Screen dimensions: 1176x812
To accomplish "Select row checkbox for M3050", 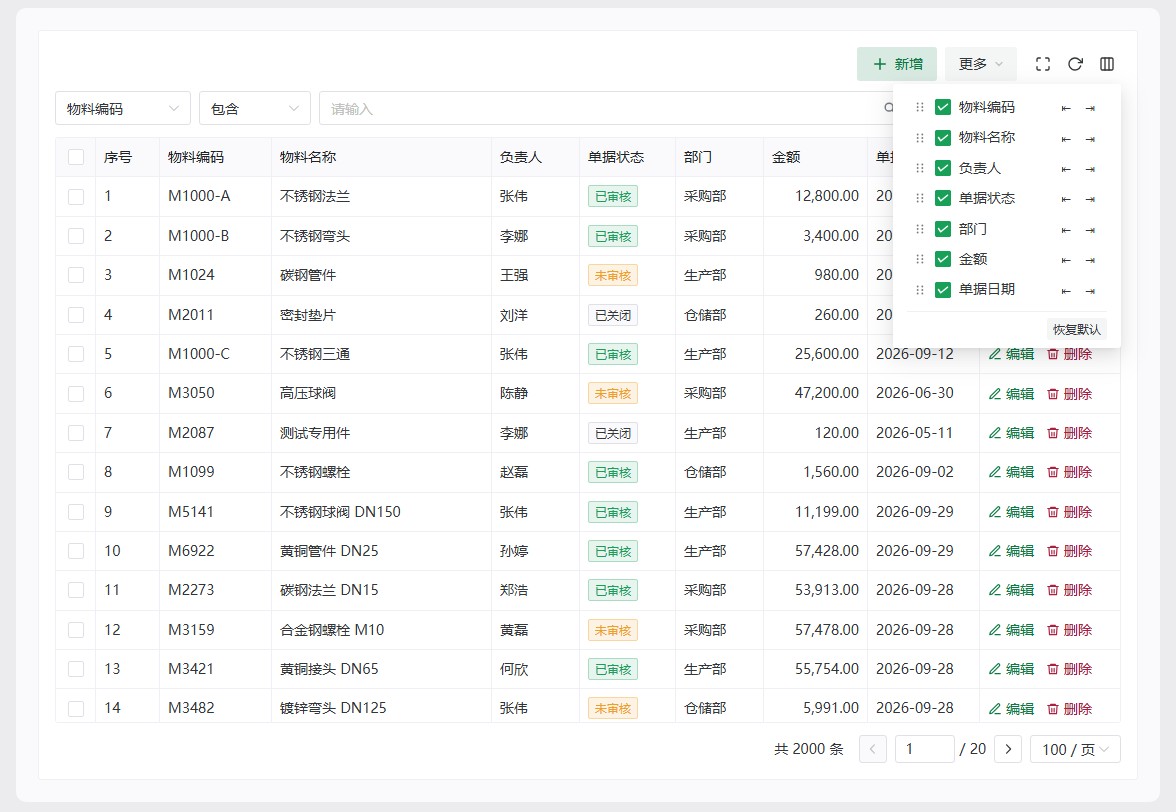I will pos(76,394).
